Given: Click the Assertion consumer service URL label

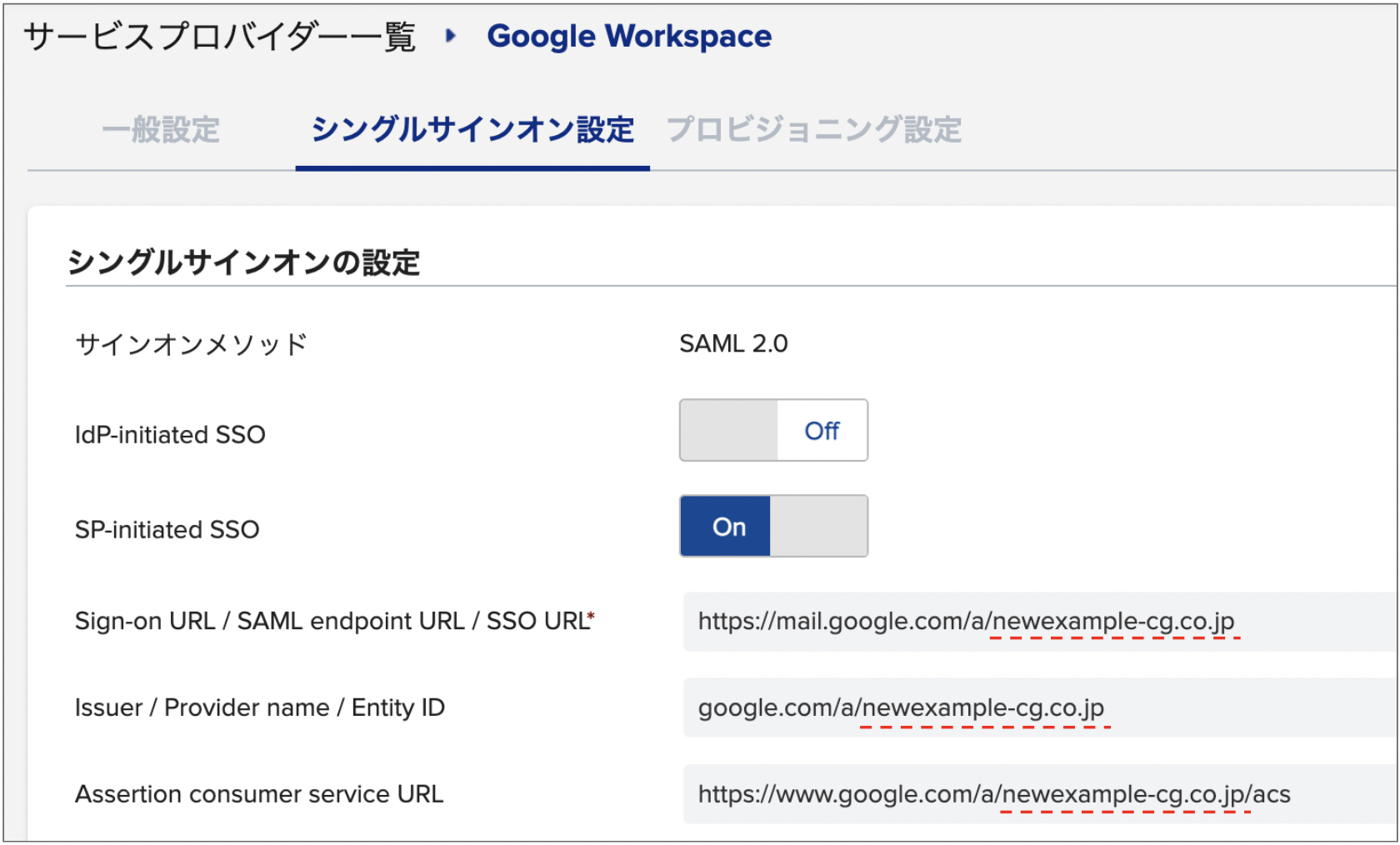Looking at the screenshot, I should tap(259, 794).
